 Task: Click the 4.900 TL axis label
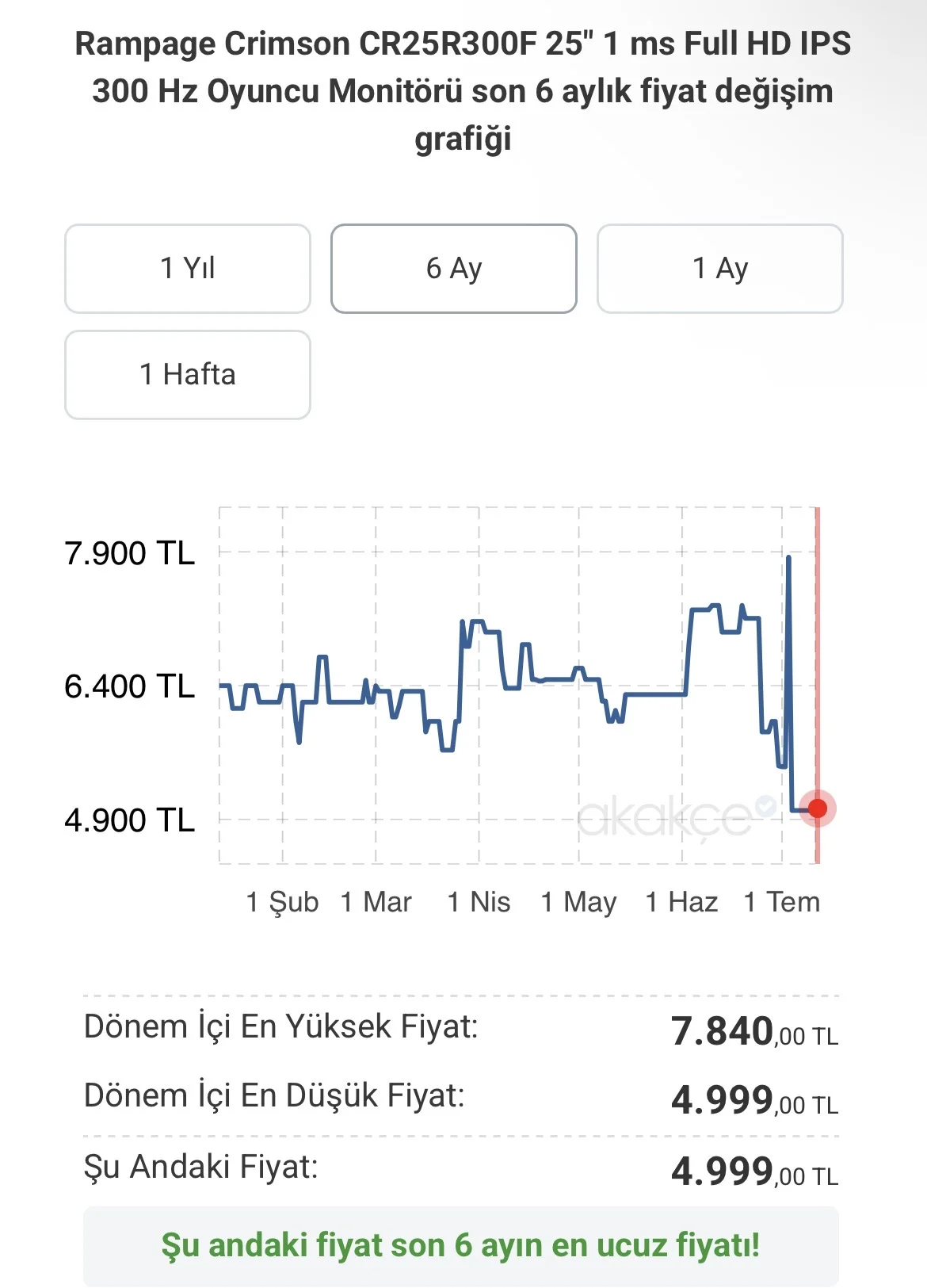coord(129,820)
